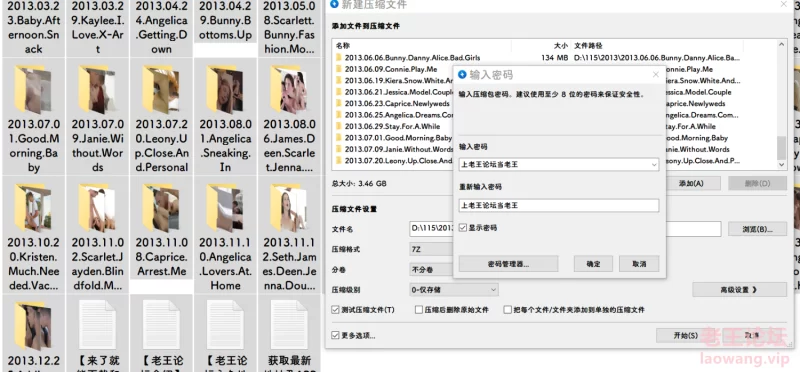Click the 输入密码 dialog's blue app icon

pos(462,75)
